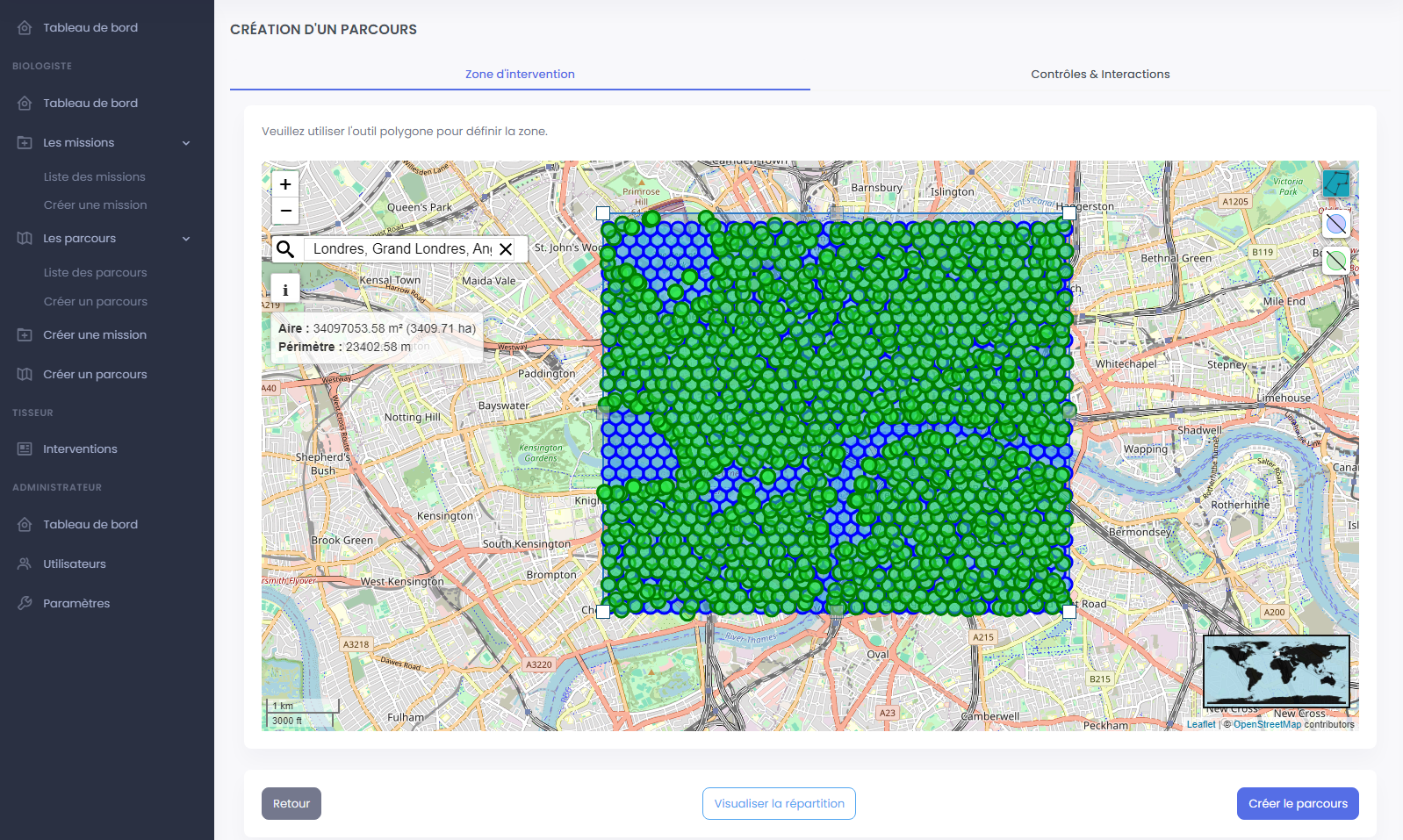Switch to Contrôles & Interactions tab
This screenshot has height=840, width=1403.
point(1099,75)
